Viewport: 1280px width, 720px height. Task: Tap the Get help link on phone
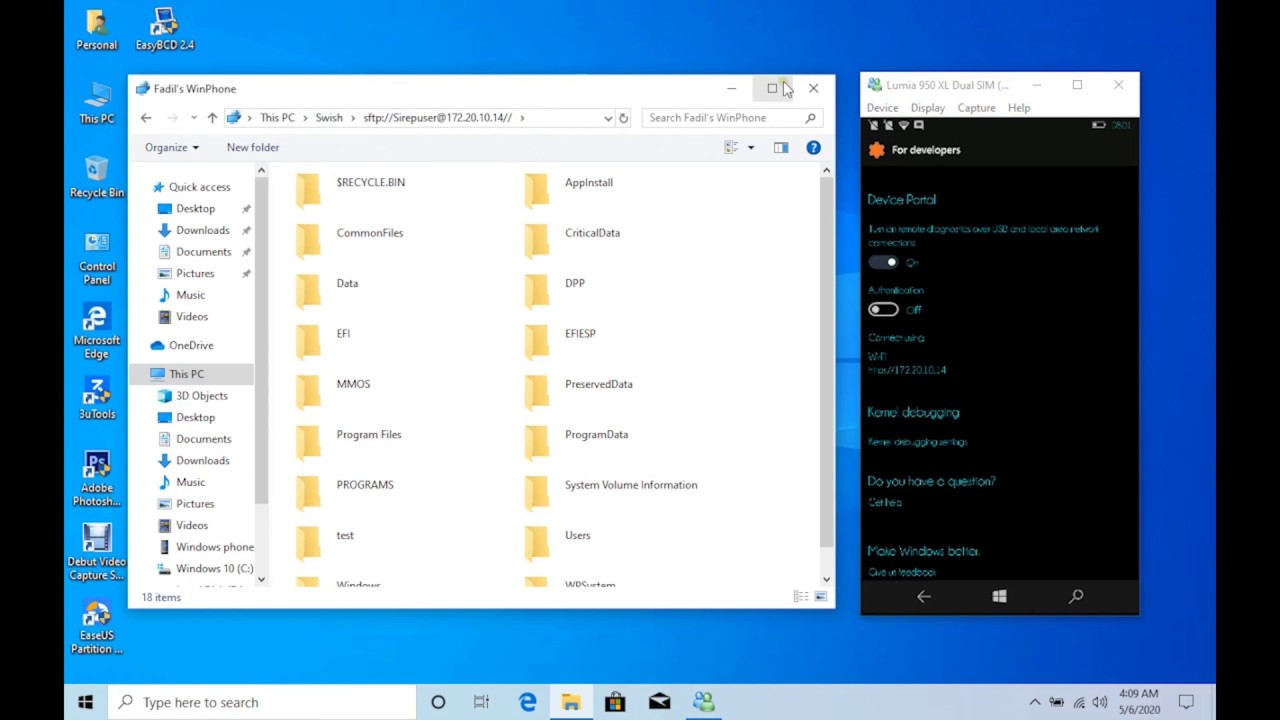click(885, 503)
